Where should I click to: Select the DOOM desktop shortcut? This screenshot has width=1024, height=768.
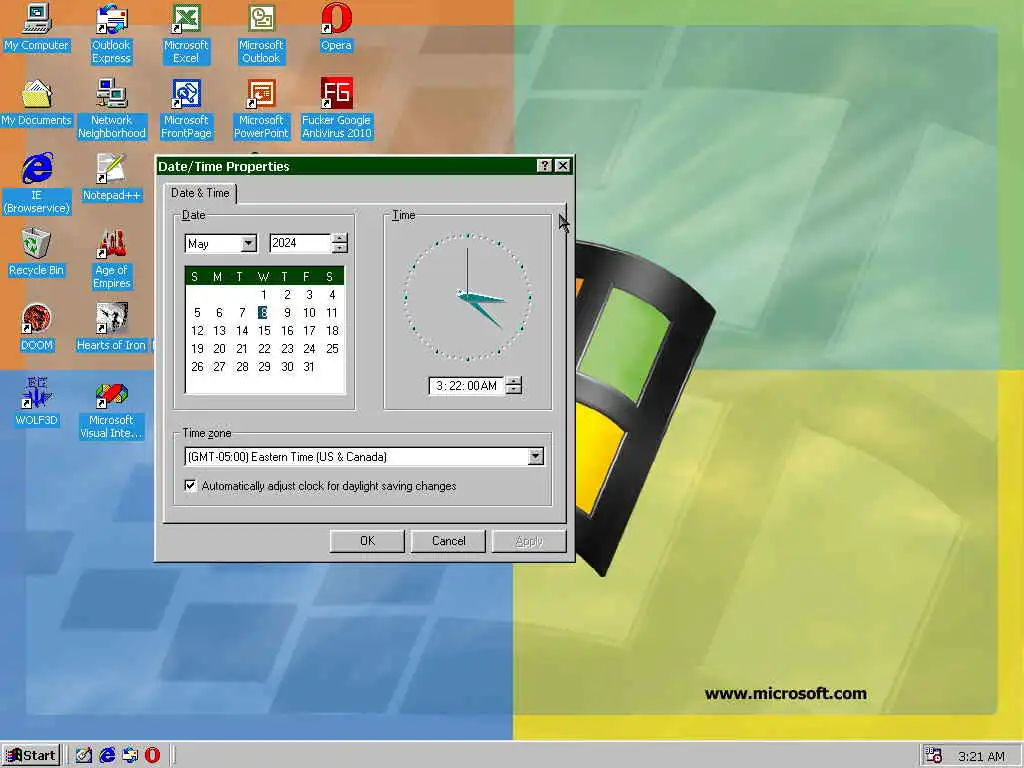37,328
